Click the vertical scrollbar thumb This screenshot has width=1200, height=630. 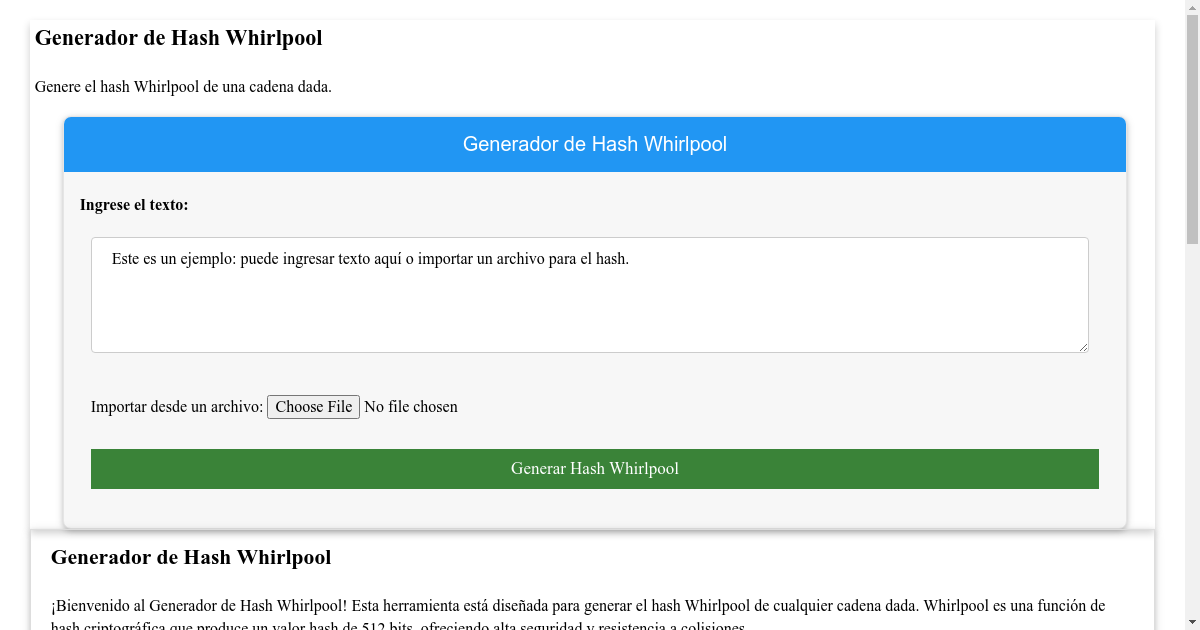click(x=1193, y=130)
